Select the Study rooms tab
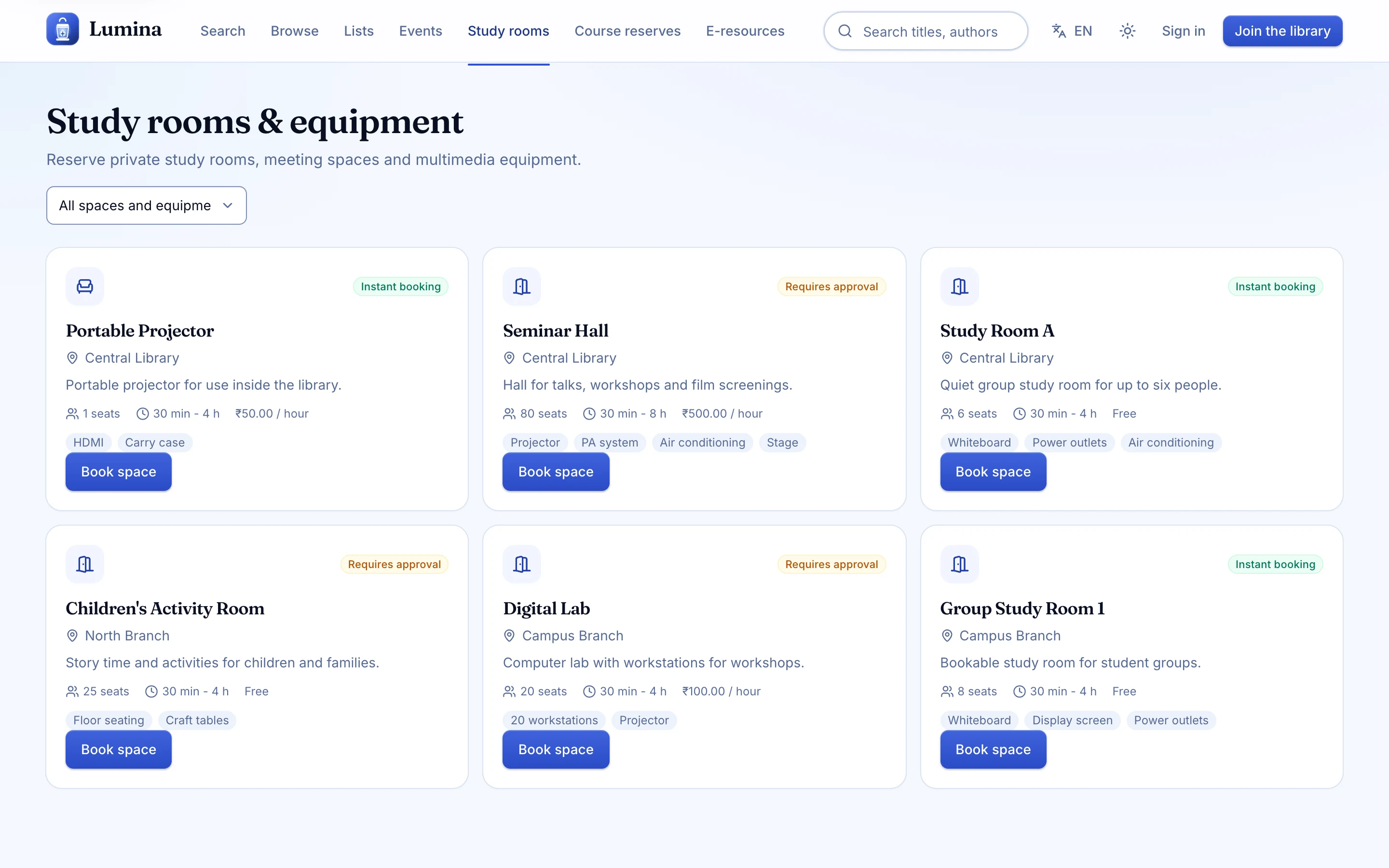 click(x=508, y=31)
